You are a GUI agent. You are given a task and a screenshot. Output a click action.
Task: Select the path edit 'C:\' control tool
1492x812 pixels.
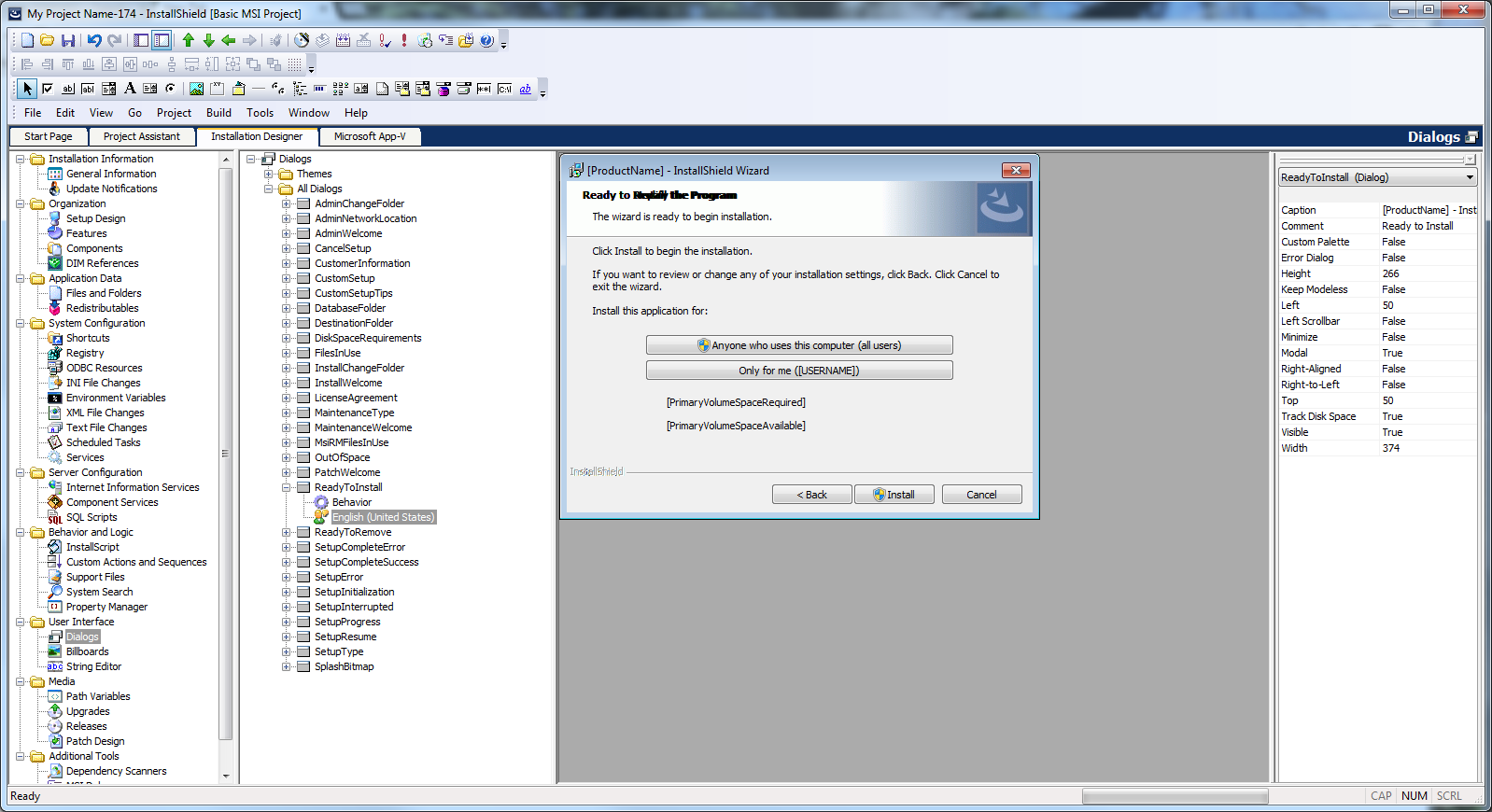[x=504, y=89]
